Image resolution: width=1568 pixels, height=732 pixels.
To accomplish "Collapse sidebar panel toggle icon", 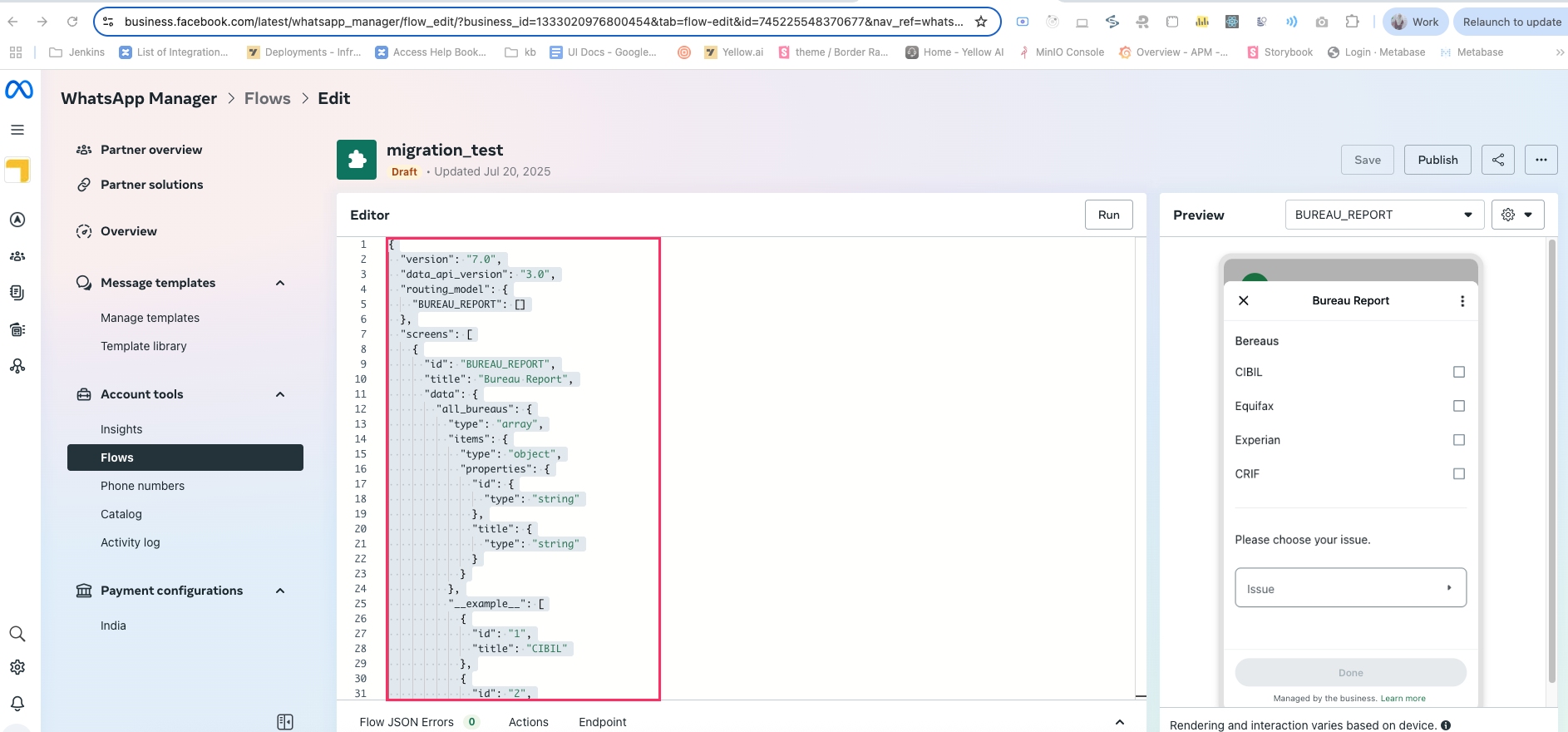I will pyautogui.click(x=285, y=722).
